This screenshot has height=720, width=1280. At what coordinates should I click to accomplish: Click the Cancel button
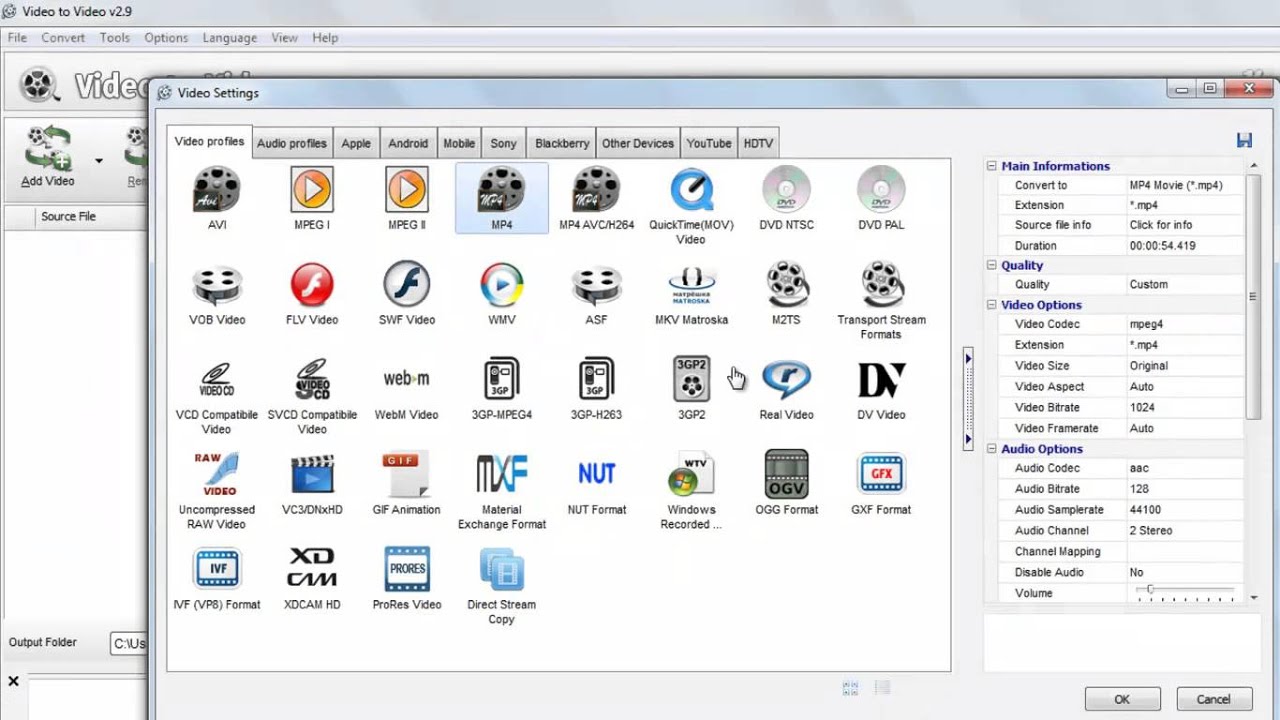coord(1213,699)
